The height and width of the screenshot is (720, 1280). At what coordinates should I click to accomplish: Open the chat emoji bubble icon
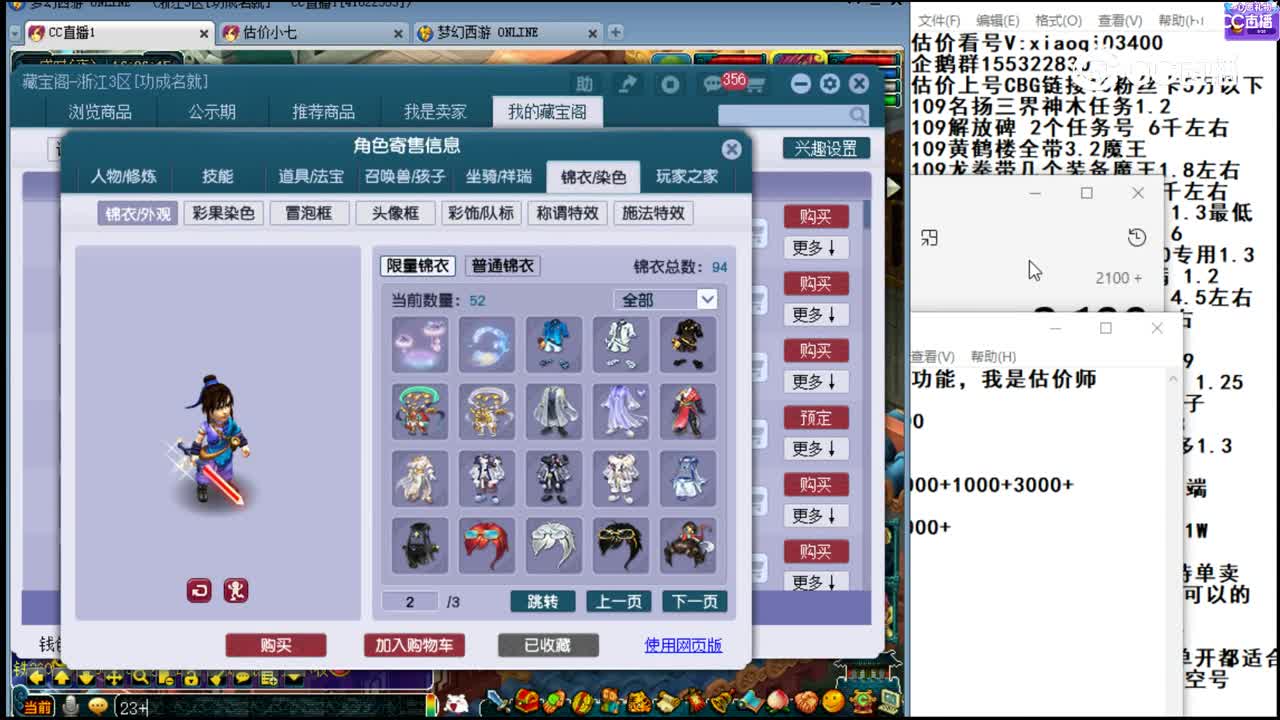click(x=98, y=706)
